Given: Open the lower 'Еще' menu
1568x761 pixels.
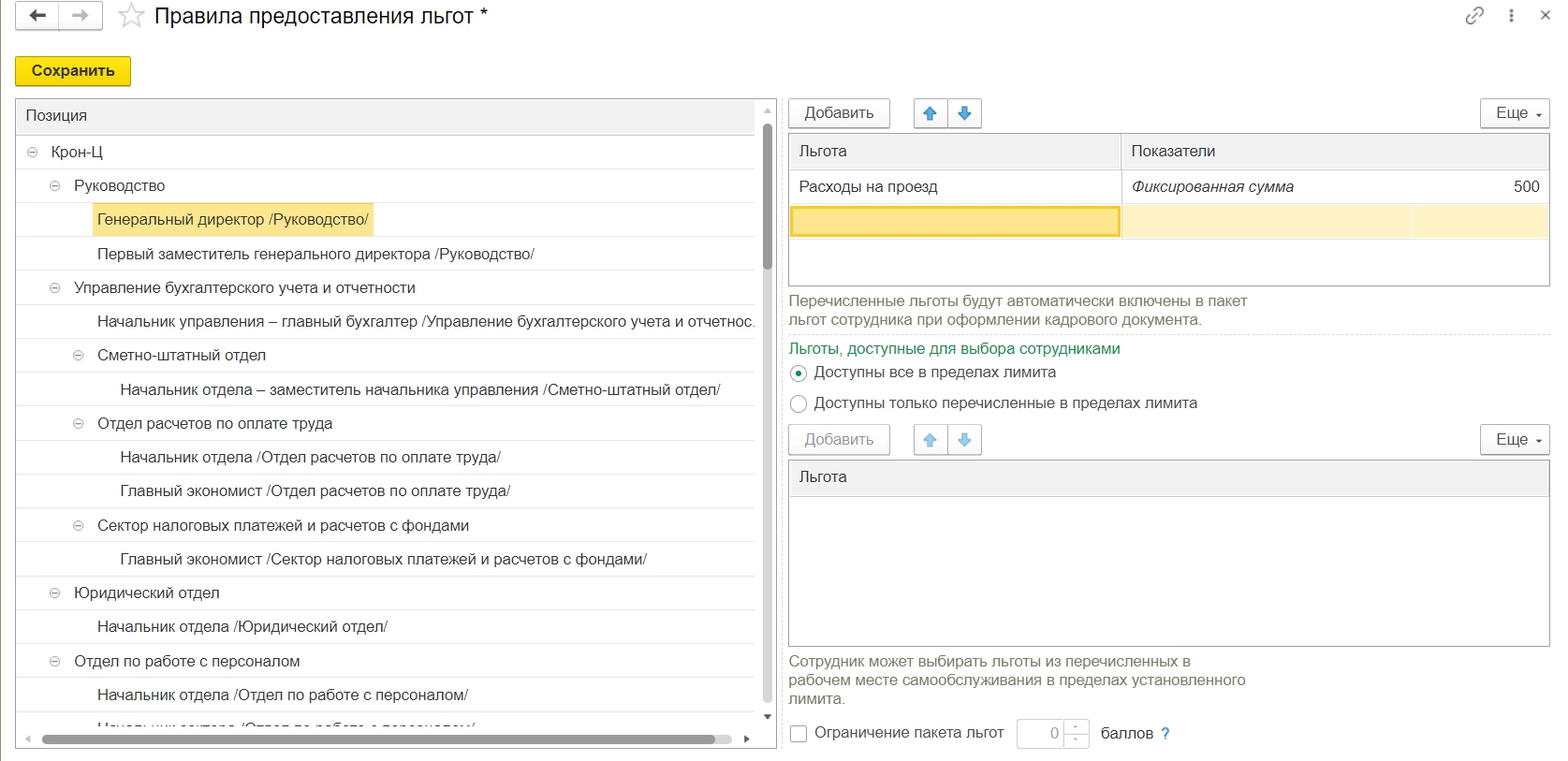Looking at the screenshot, I should click(1515, 440).
